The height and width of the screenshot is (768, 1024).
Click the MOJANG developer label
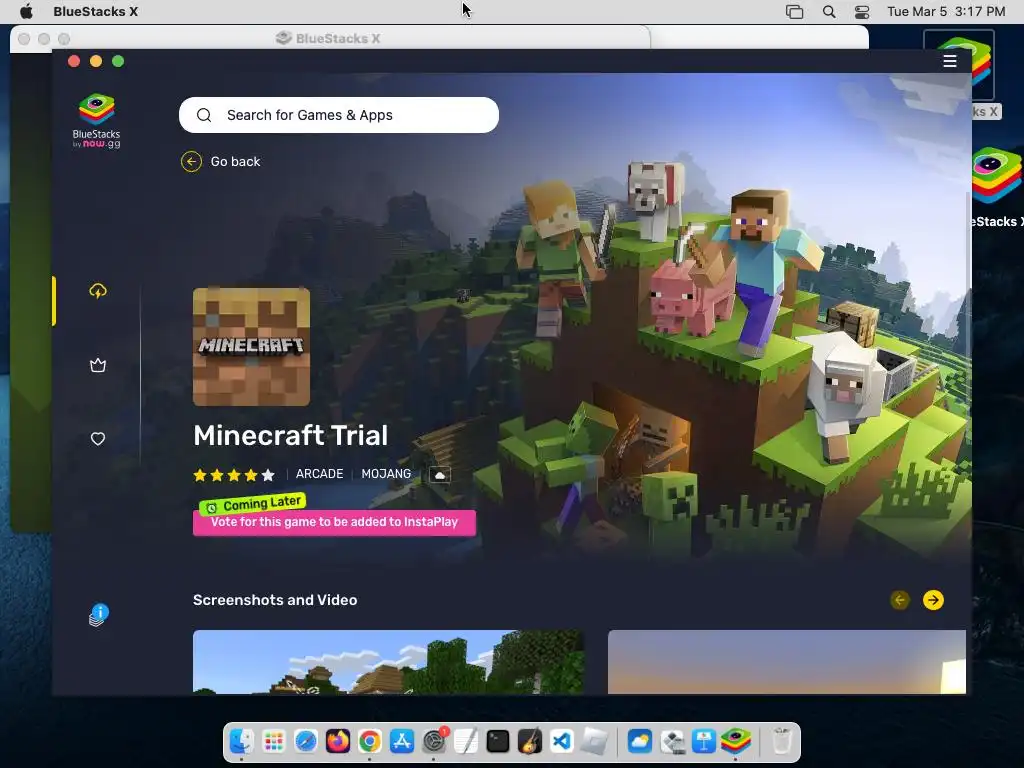pyautogui.click(x=386, y=474)
